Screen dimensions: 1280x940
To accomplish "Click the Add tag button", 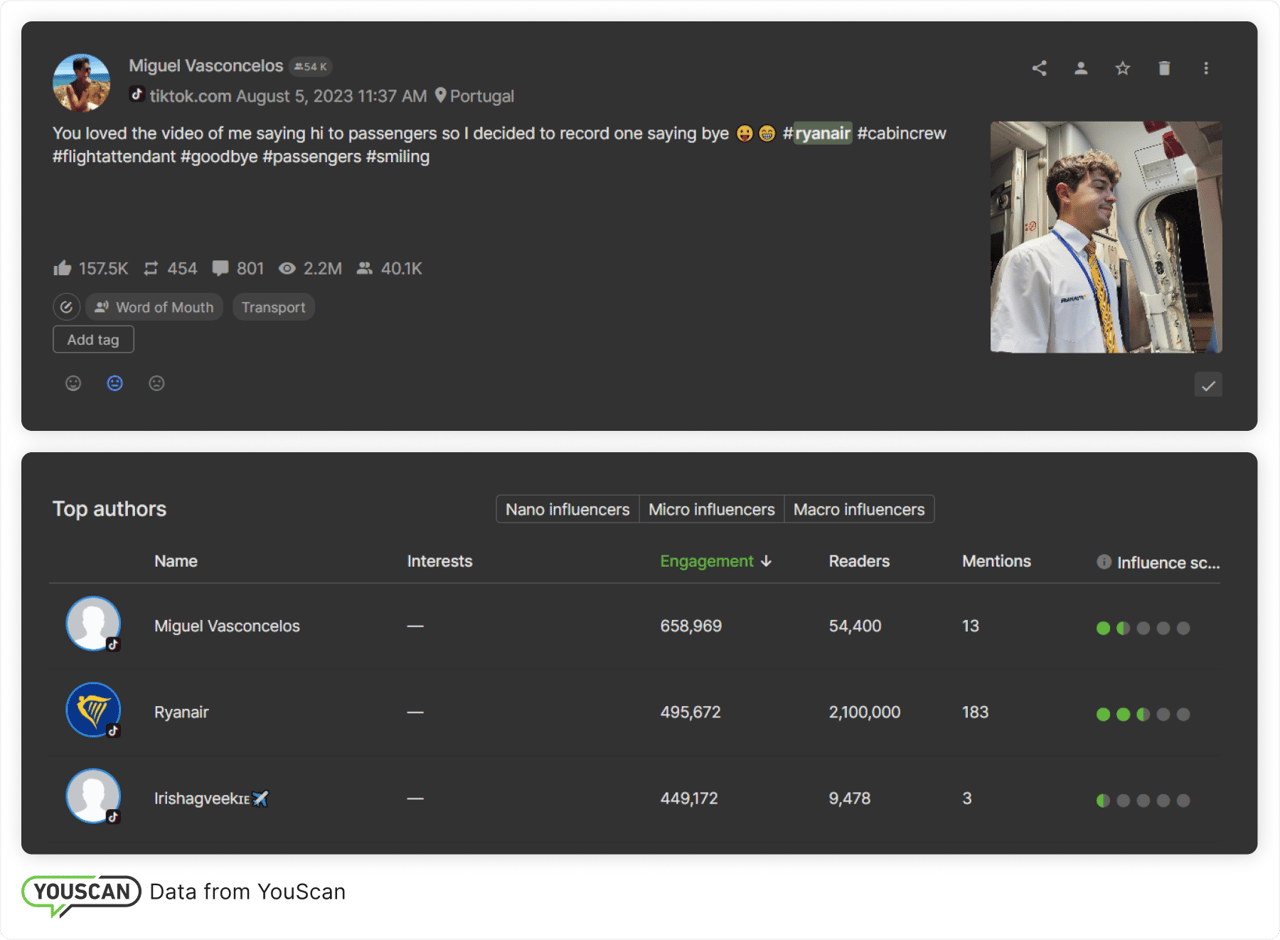I will click(x=93, y=340).
